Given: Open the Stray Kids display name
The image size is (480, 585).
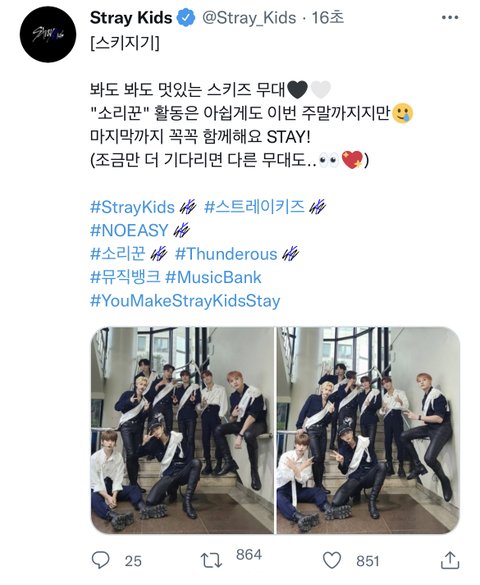Looking at the screenshot, I should (x=131, y=18).
